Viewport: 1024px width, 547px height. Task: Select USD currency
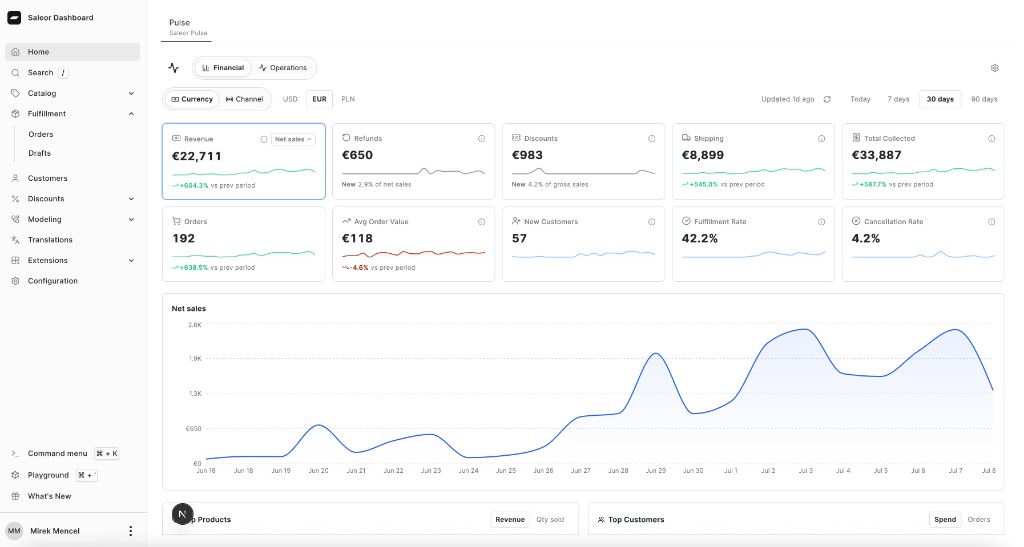(290, 99)
